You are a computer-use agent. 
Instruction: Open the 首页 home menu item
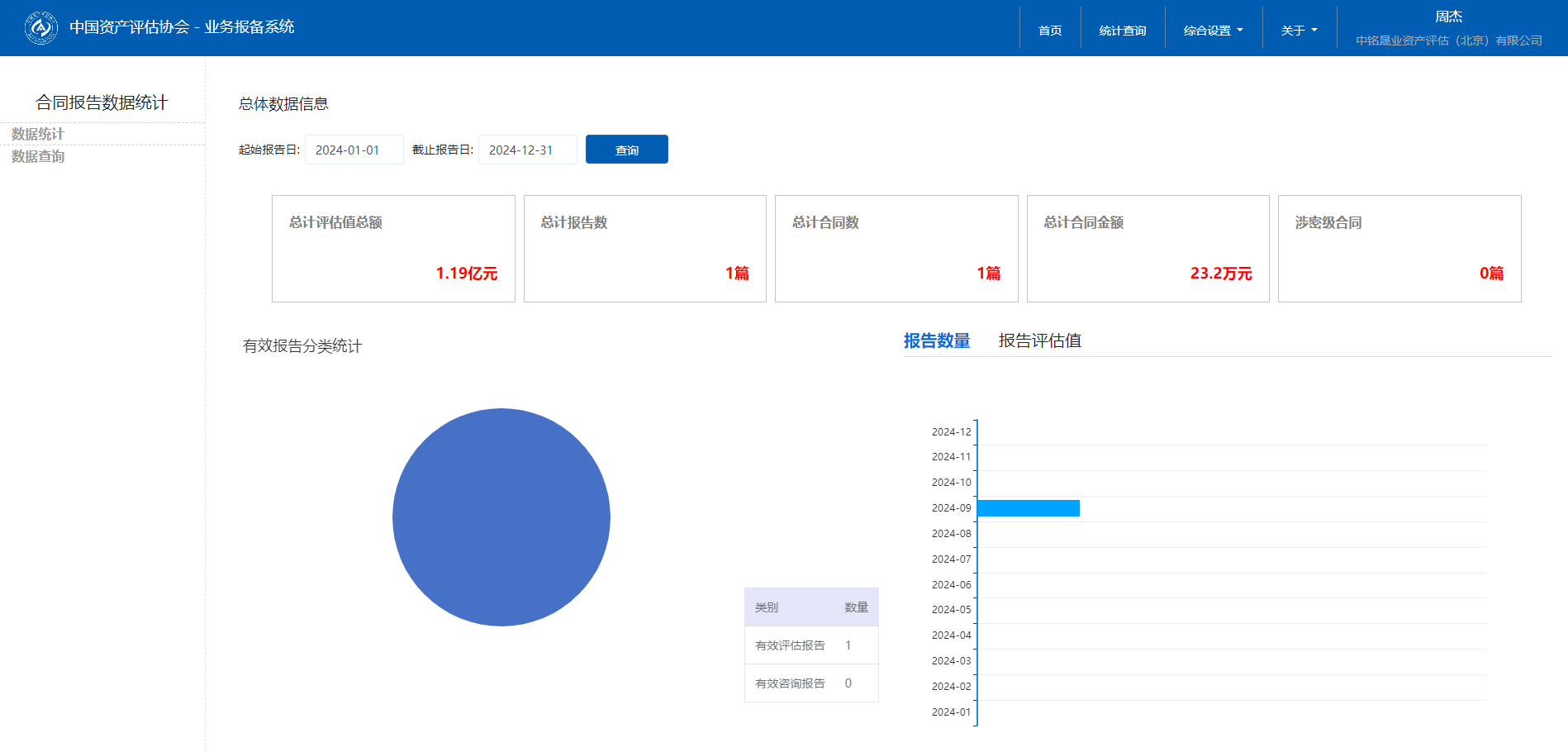[x=1050, y=31]
